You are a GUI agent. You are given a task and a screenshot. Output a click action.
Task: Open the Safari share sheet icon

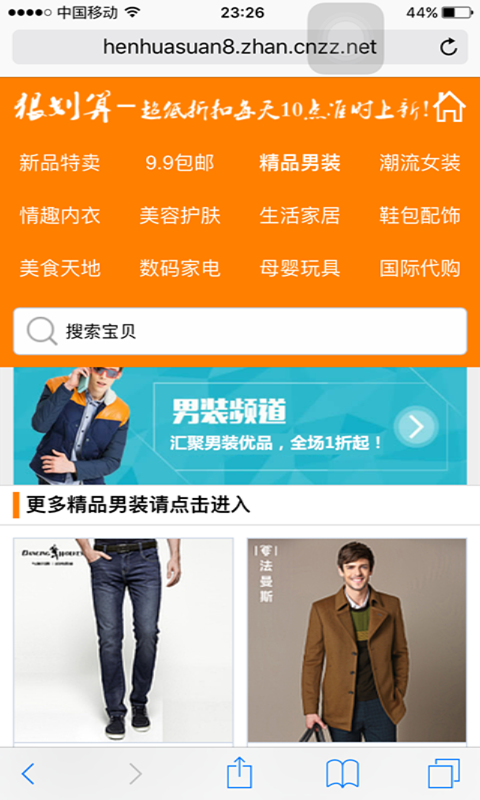[239, 772]
